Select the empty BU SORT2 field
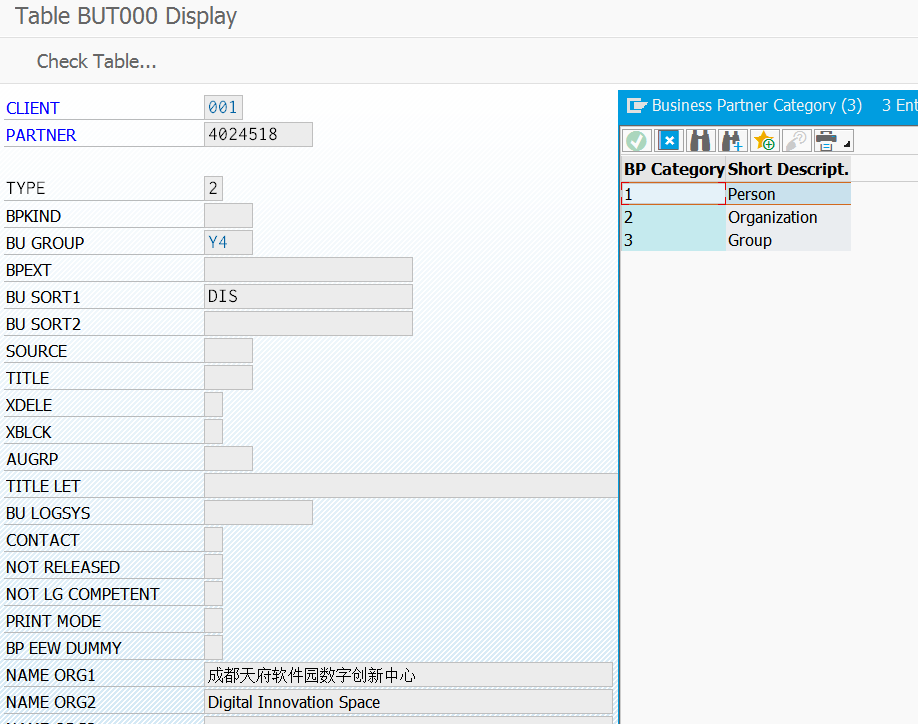The height and width of the screenshot is (724, 918). point(308,324)
